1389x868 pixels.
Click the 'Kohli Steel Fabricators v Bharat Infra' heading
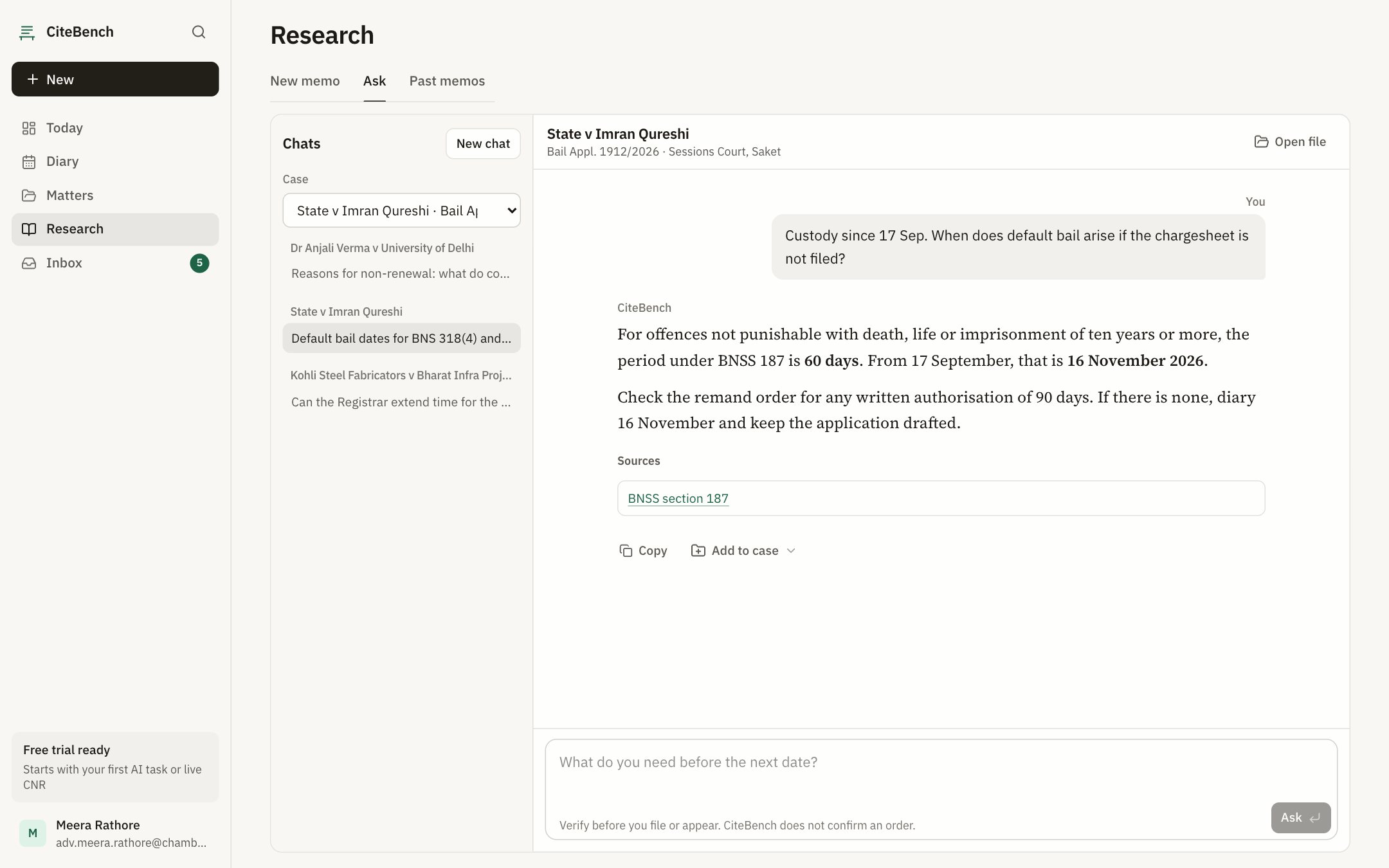click(x=401, y=375)
